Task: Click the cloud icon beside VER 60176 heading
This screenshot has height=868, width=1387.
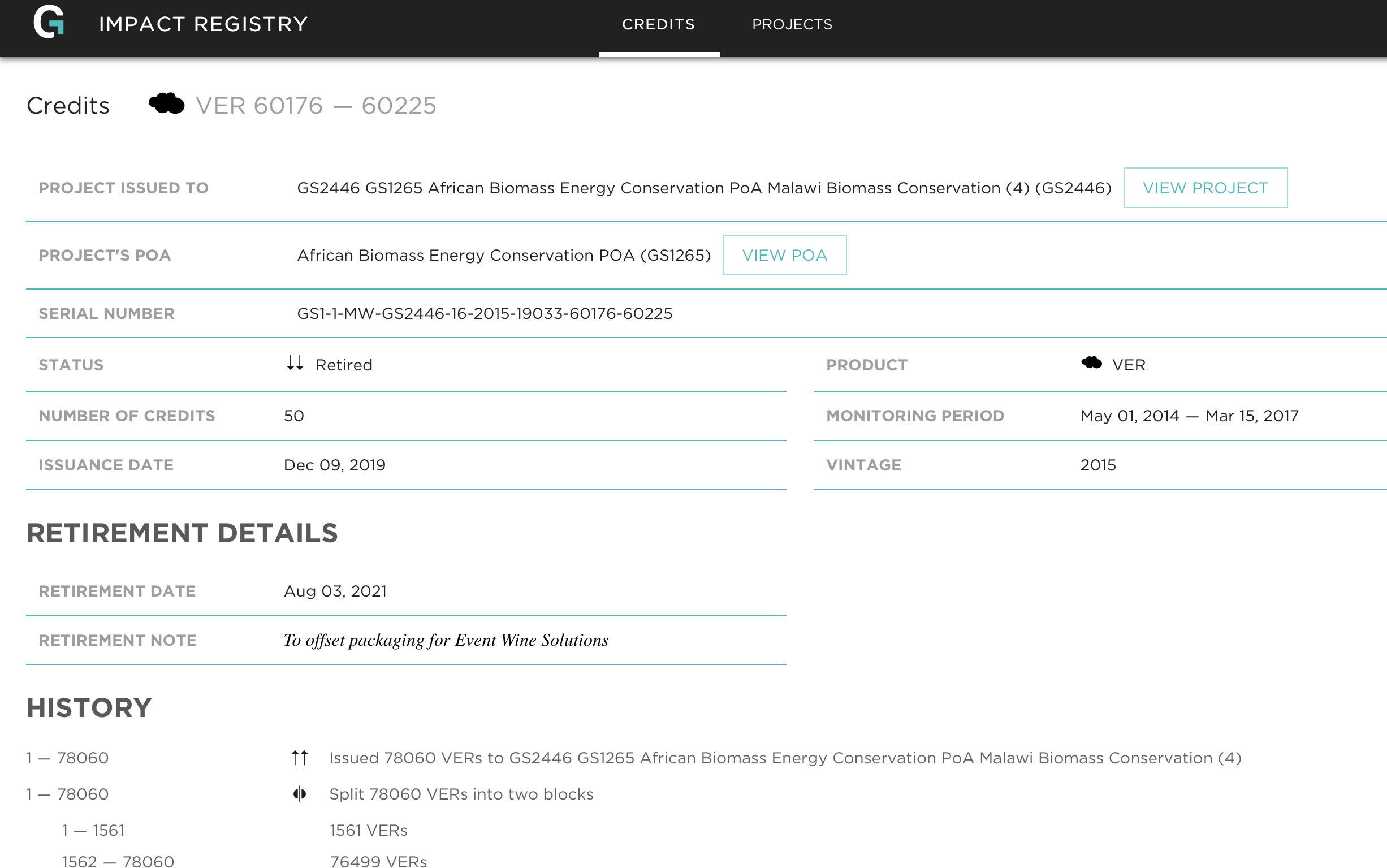Action: [x=166, y=104]
